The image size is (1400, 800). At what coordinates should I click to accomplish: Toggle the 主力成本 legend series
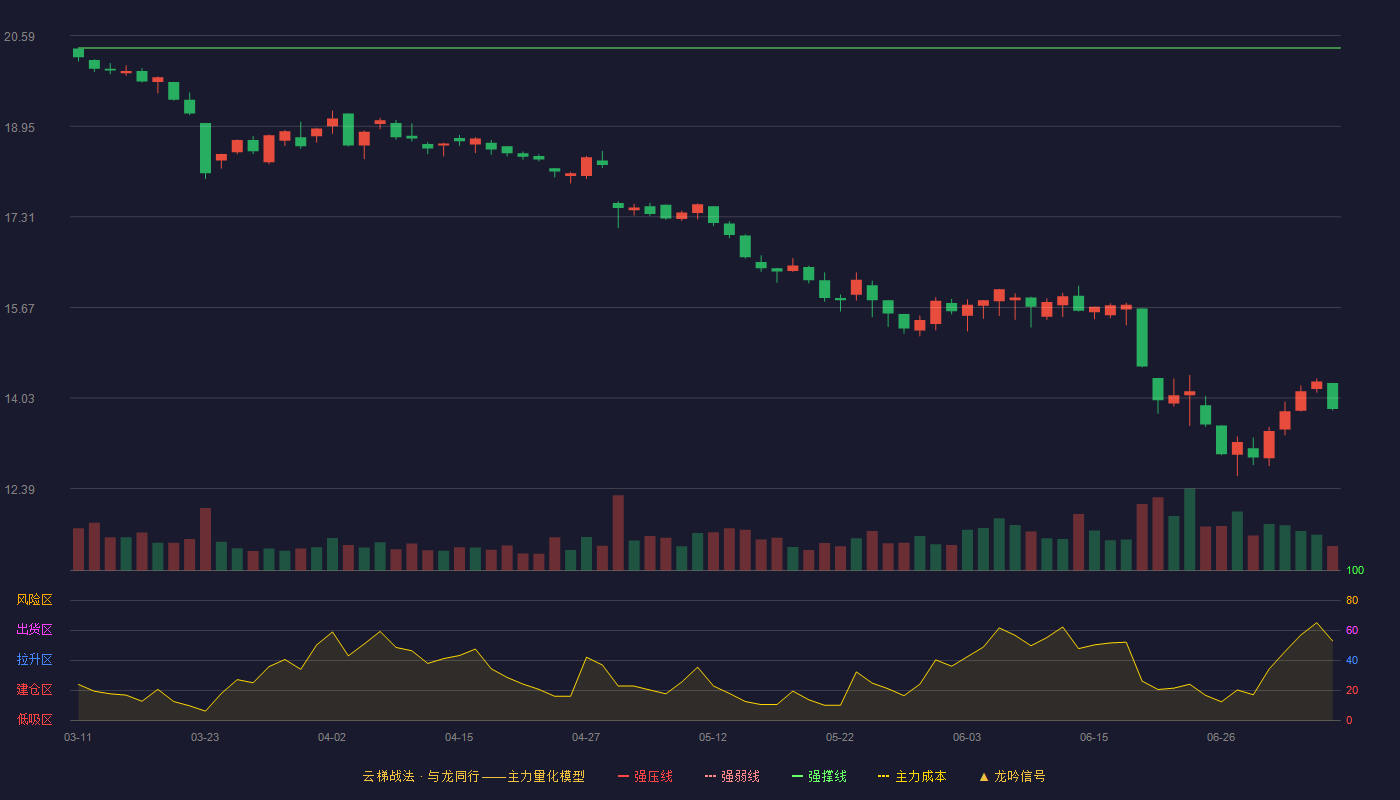[911, 776]
